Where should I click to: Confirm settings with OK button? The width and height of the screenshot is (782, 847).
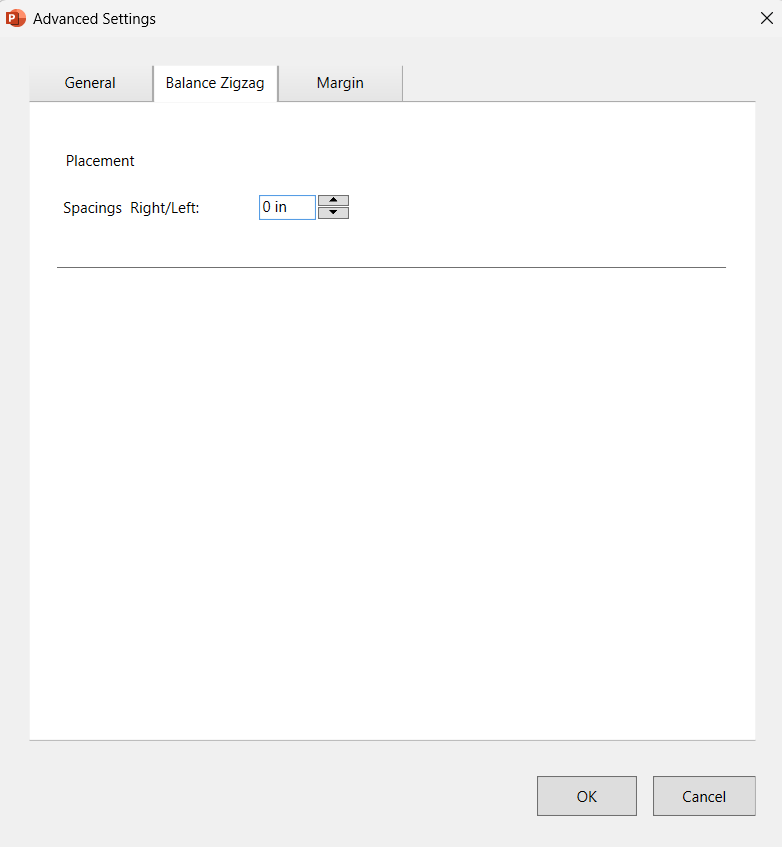pyautogui.click(x=586, y=796)
